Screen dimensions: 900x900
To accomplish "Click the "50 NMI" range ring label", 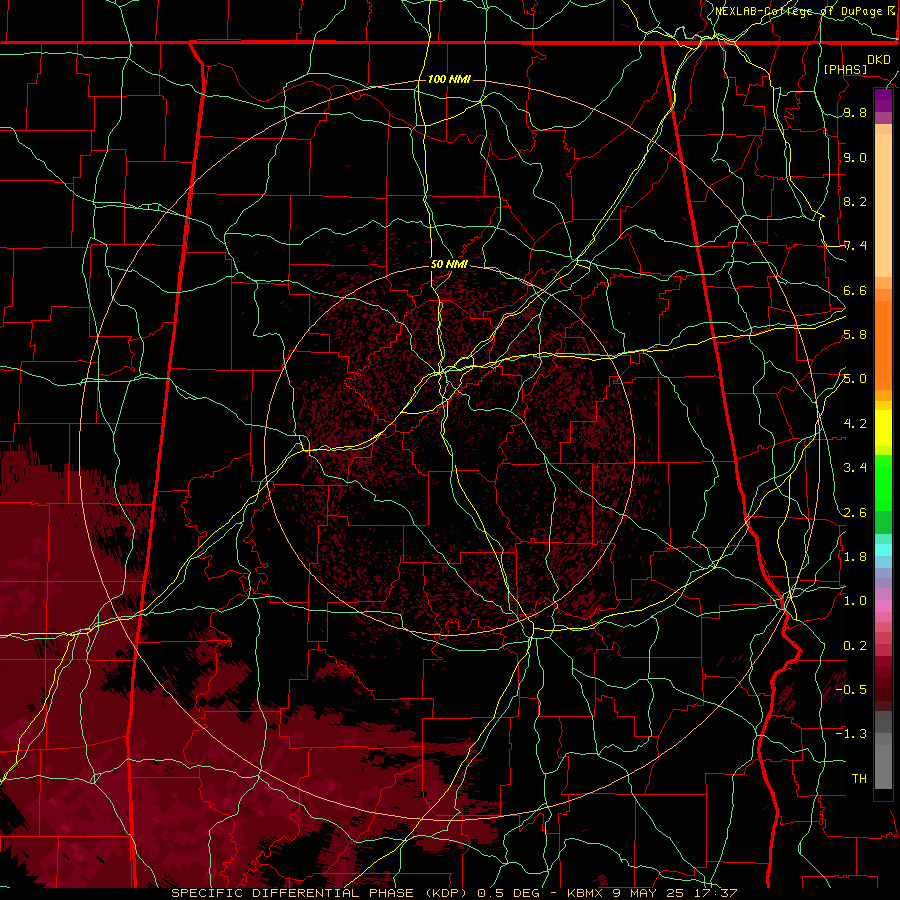I will (x=449, y=265).
